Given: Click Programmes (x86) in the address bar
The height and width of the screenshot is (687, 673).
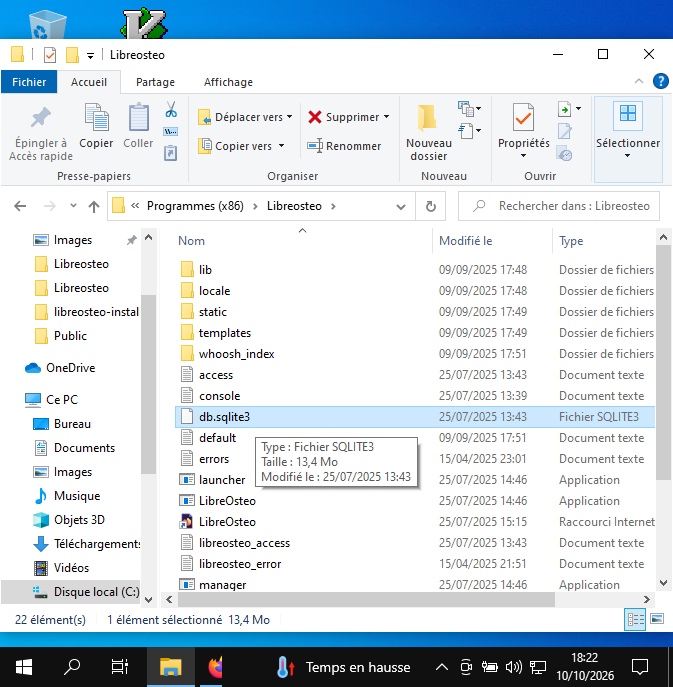Looking at the screenshot, I should point(195,206).
